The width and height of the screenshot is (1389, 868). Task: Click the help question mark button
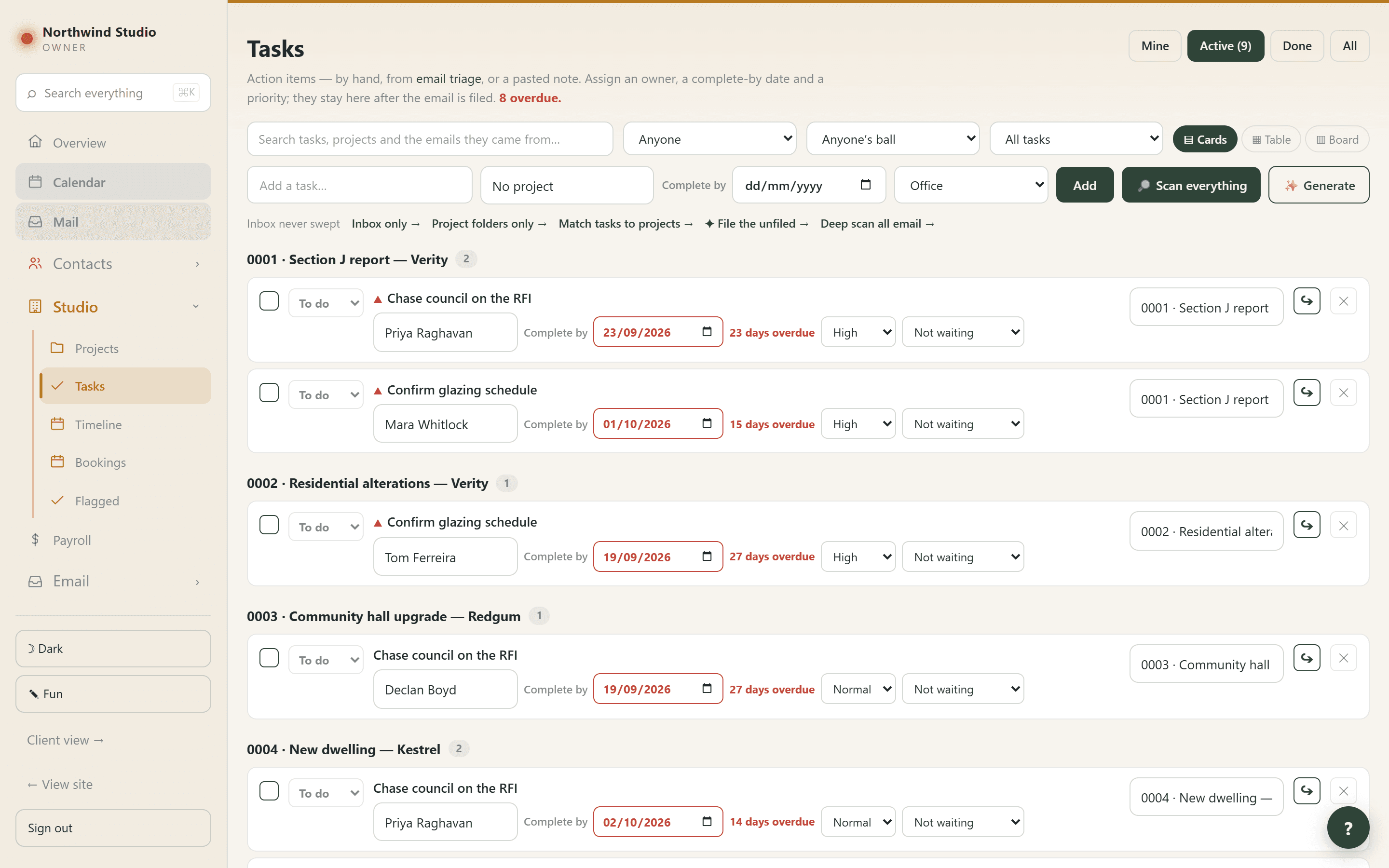[1348, 827]
